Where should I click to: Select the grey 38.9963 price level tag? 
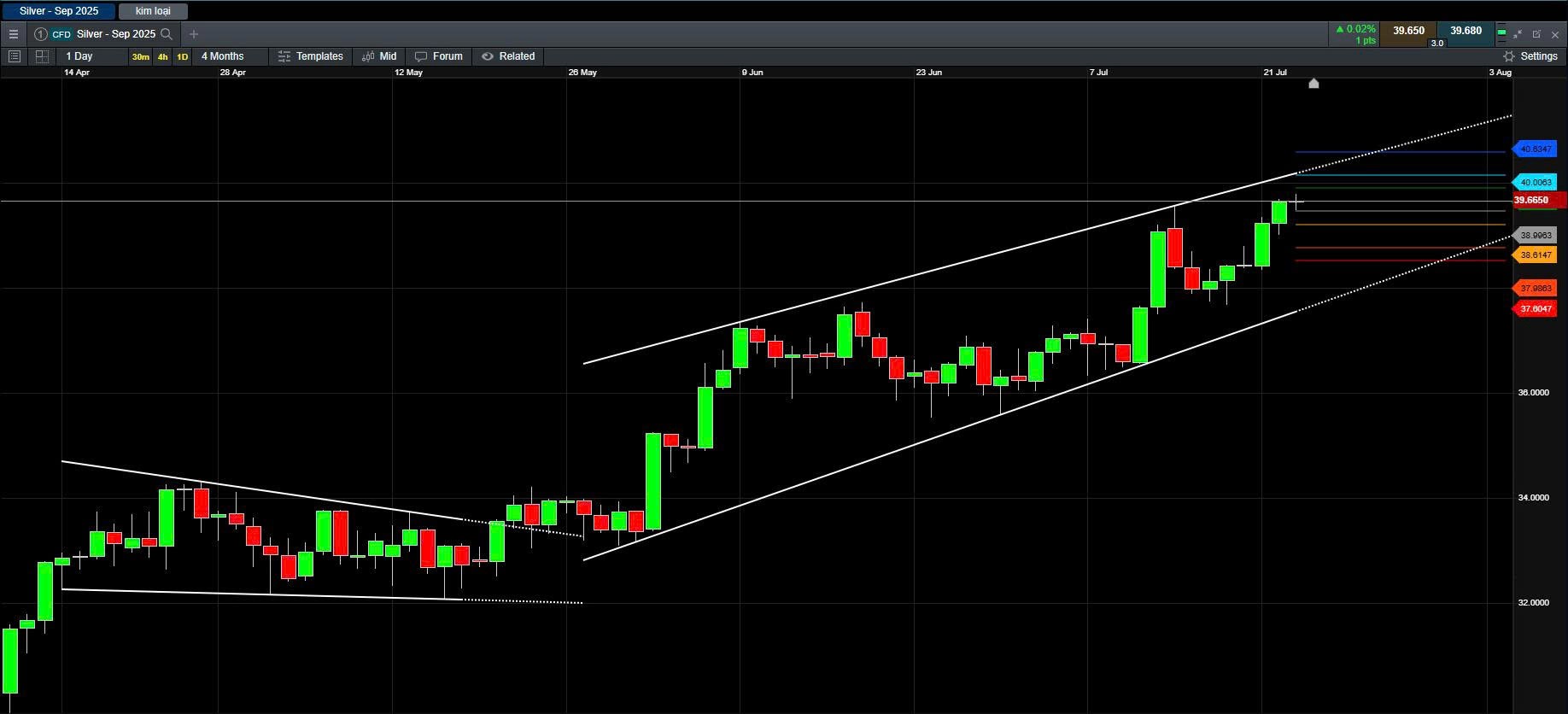(x=1535, y=235)
